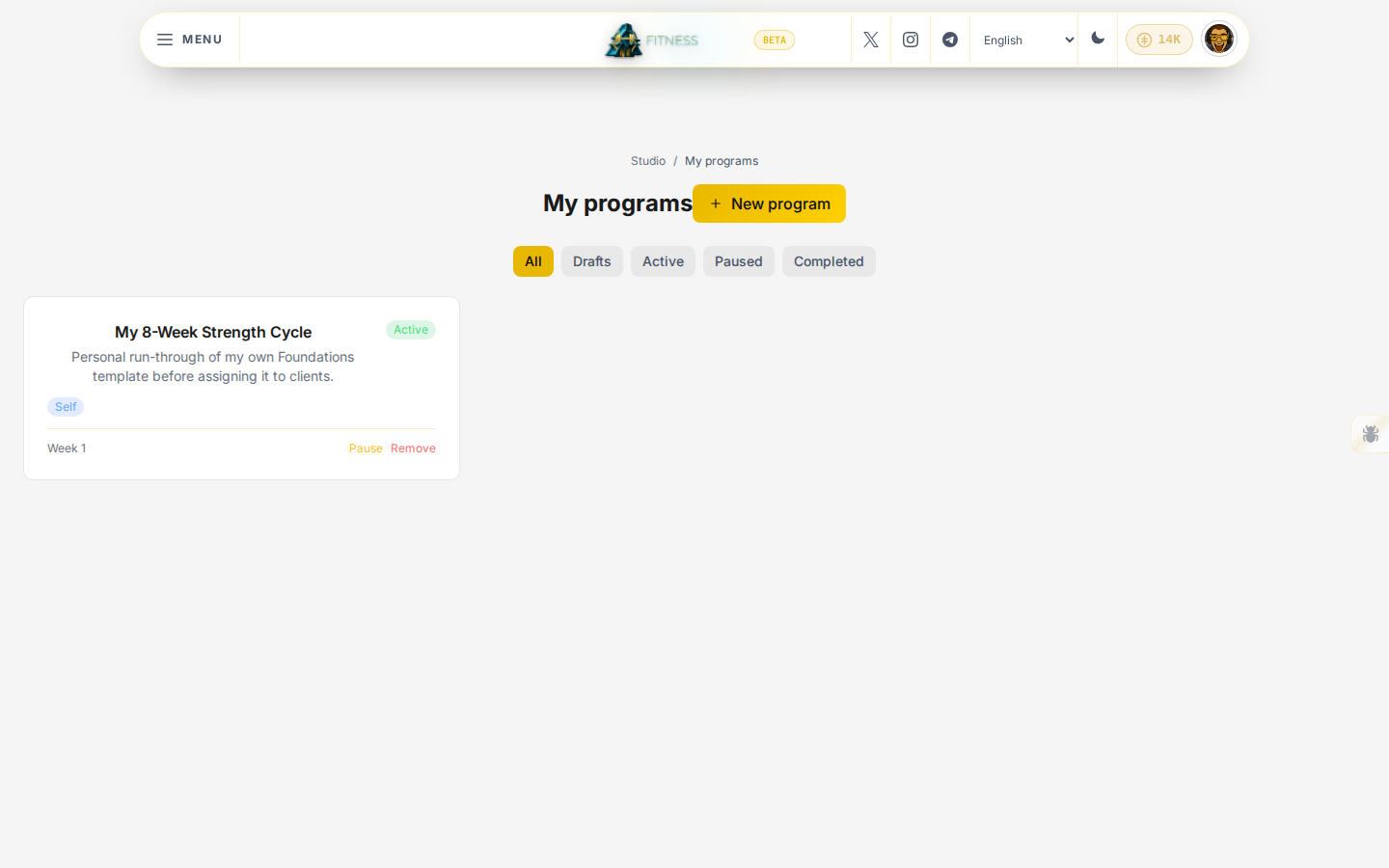
Task: Create a New program
Action: coord(769,203)
